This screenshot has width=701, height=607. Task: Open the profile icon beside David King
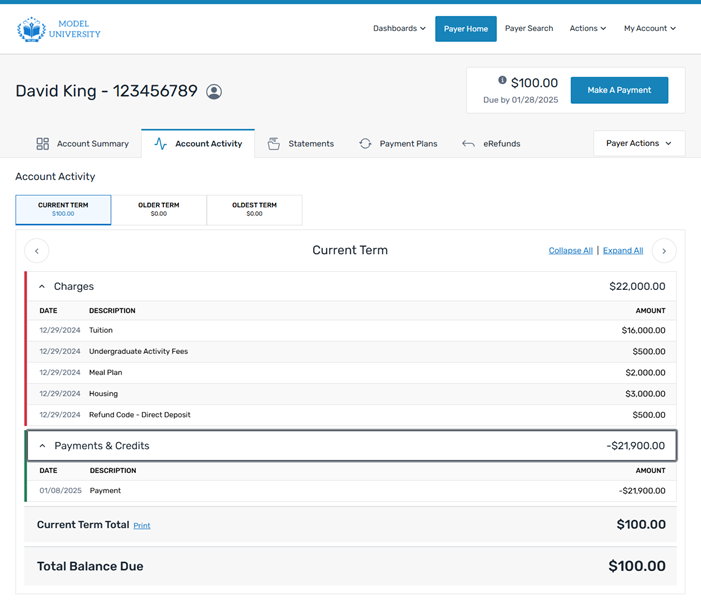(x=214, y=91)
